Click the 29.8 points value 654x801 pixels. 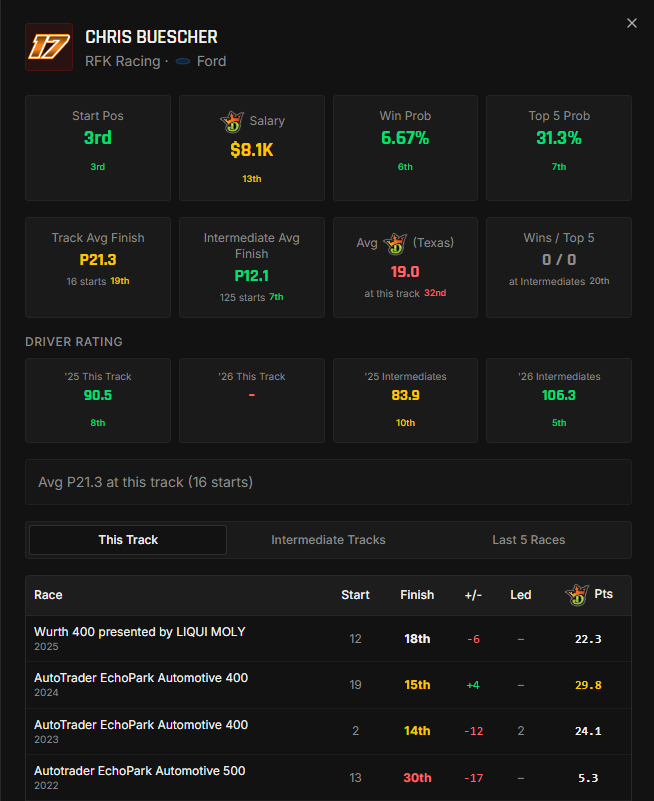click(588, 685)
